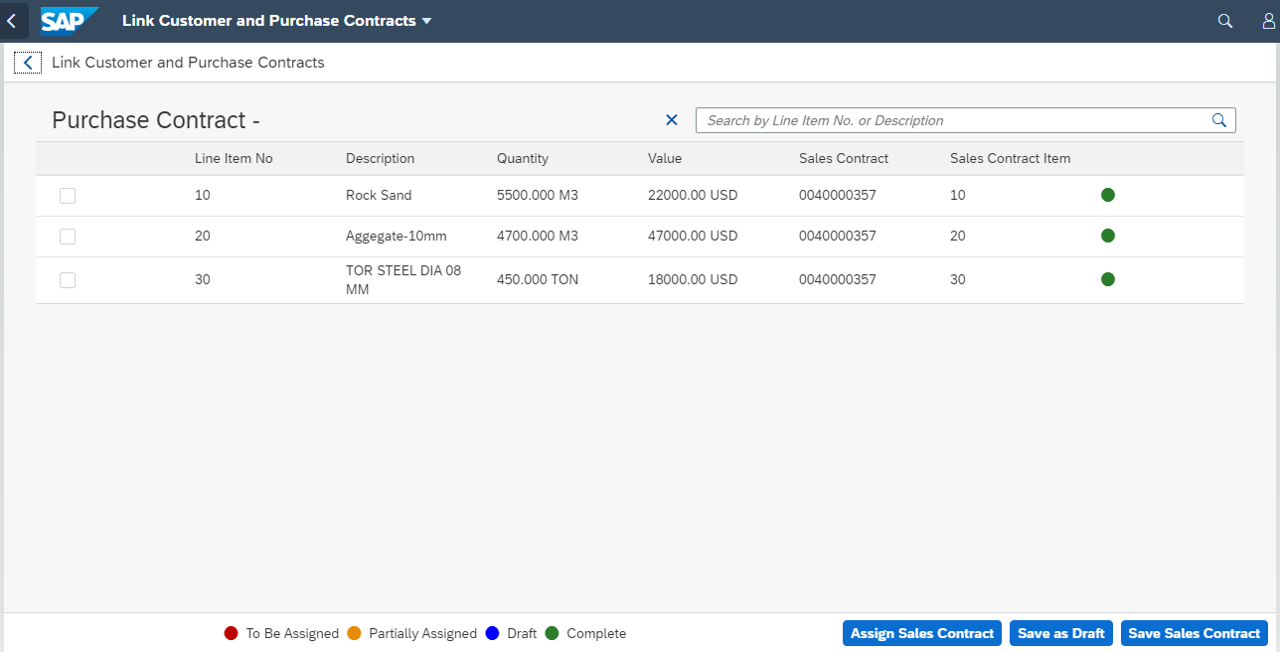Check the Aggegate-10mm line item checkbox
The image size is (1280, 652).
(67, 237)
